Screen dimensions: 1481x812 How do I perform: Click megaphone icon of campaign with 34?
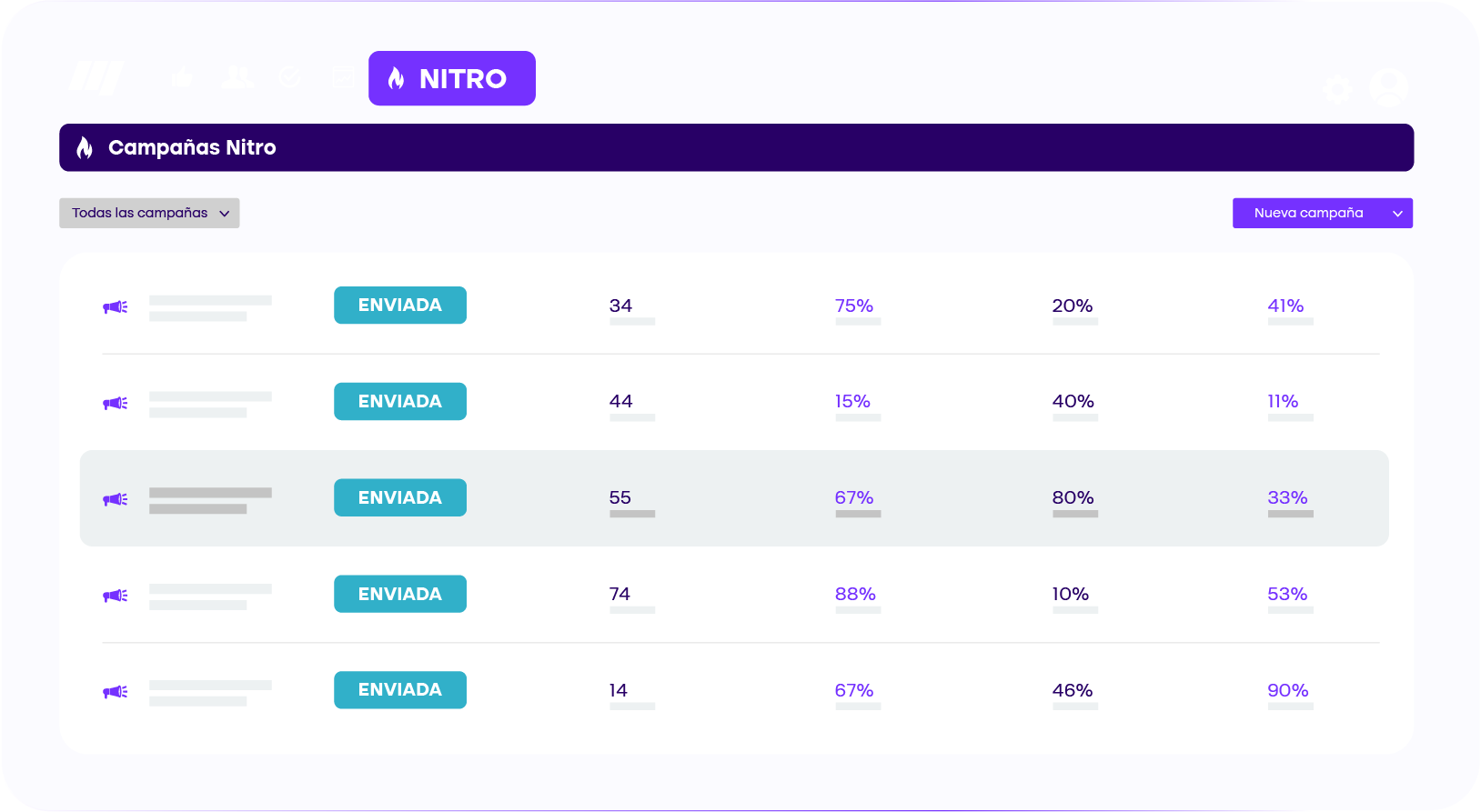(116, 307)
